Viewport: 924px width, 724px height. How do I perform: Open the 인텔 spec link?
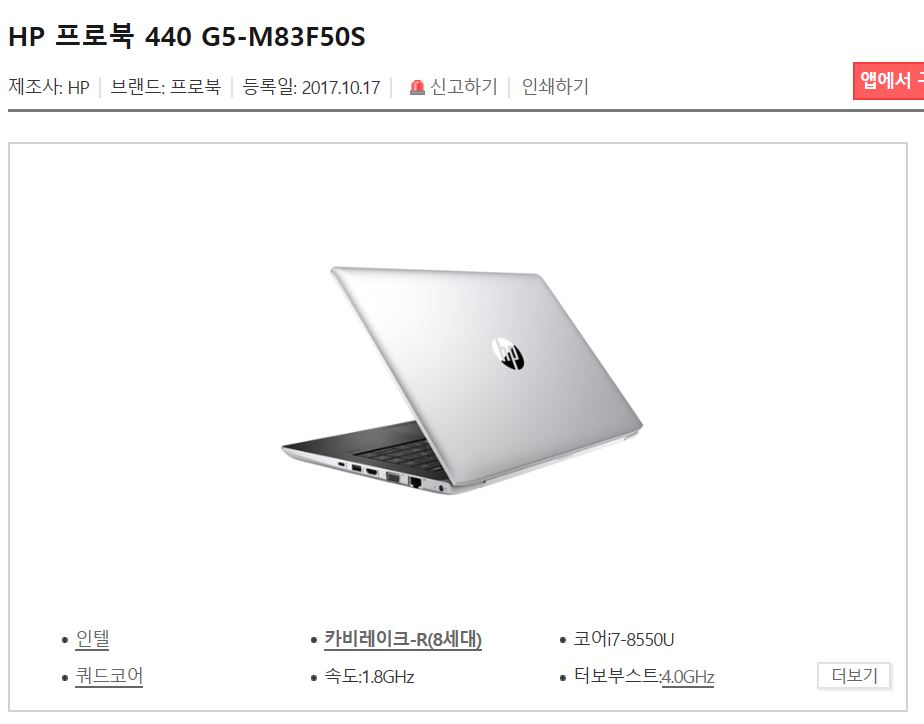[x=93, y=639]
